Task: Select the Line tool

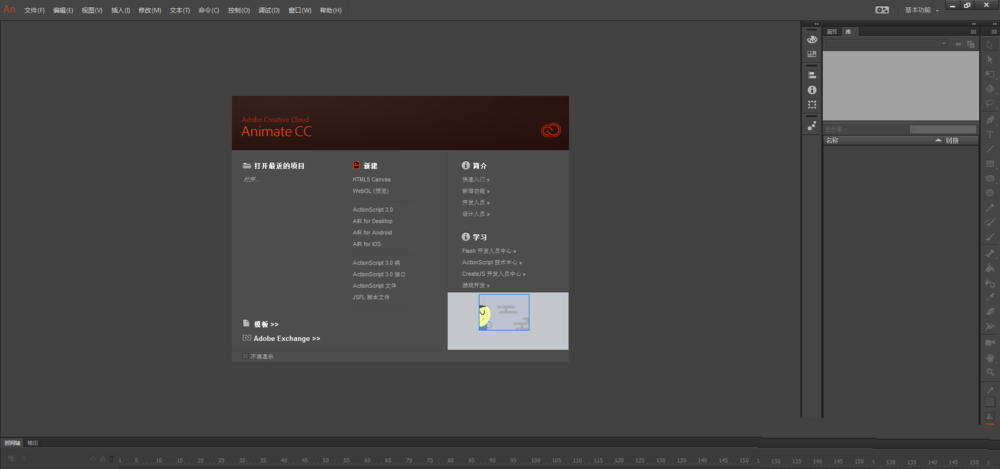Action: (x=990, y=149)
